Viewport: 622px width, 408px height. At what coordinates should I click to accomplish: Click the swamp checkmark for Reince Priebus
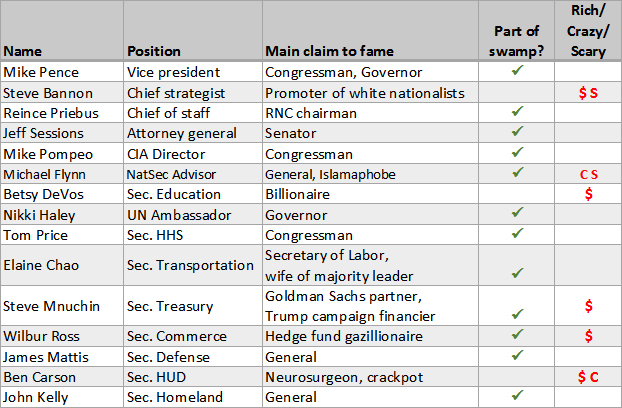tap(517, 113)
